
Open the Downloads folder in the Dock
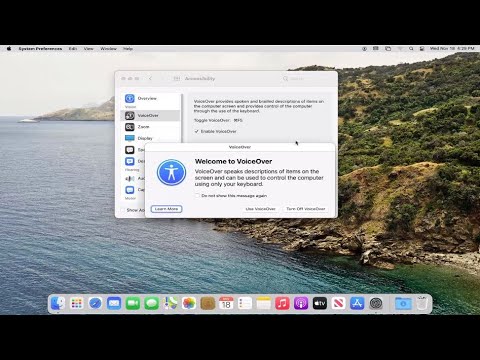(x=403, y=303)
